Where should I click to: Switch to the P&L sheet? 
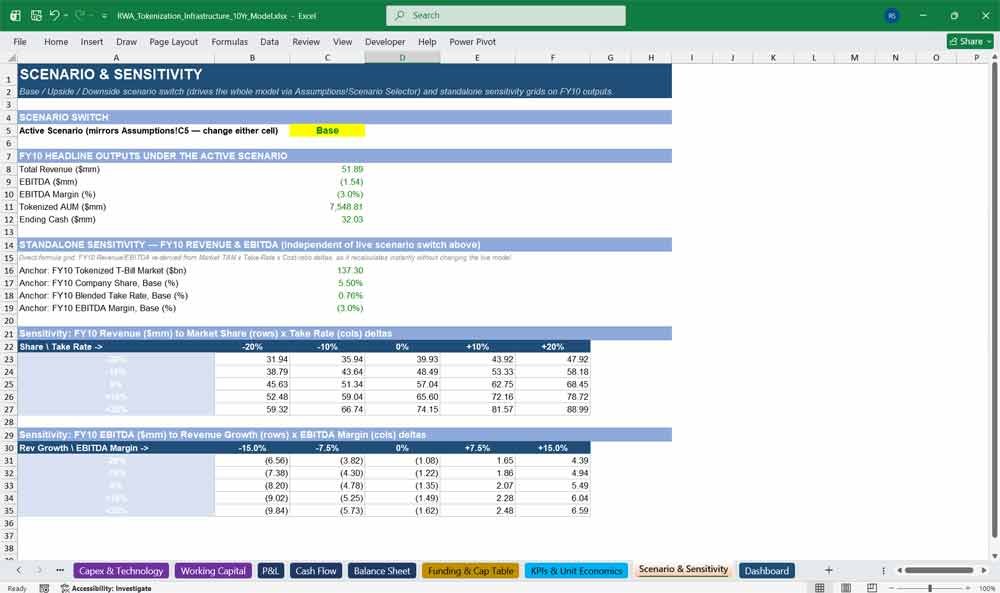coord(270,571)
